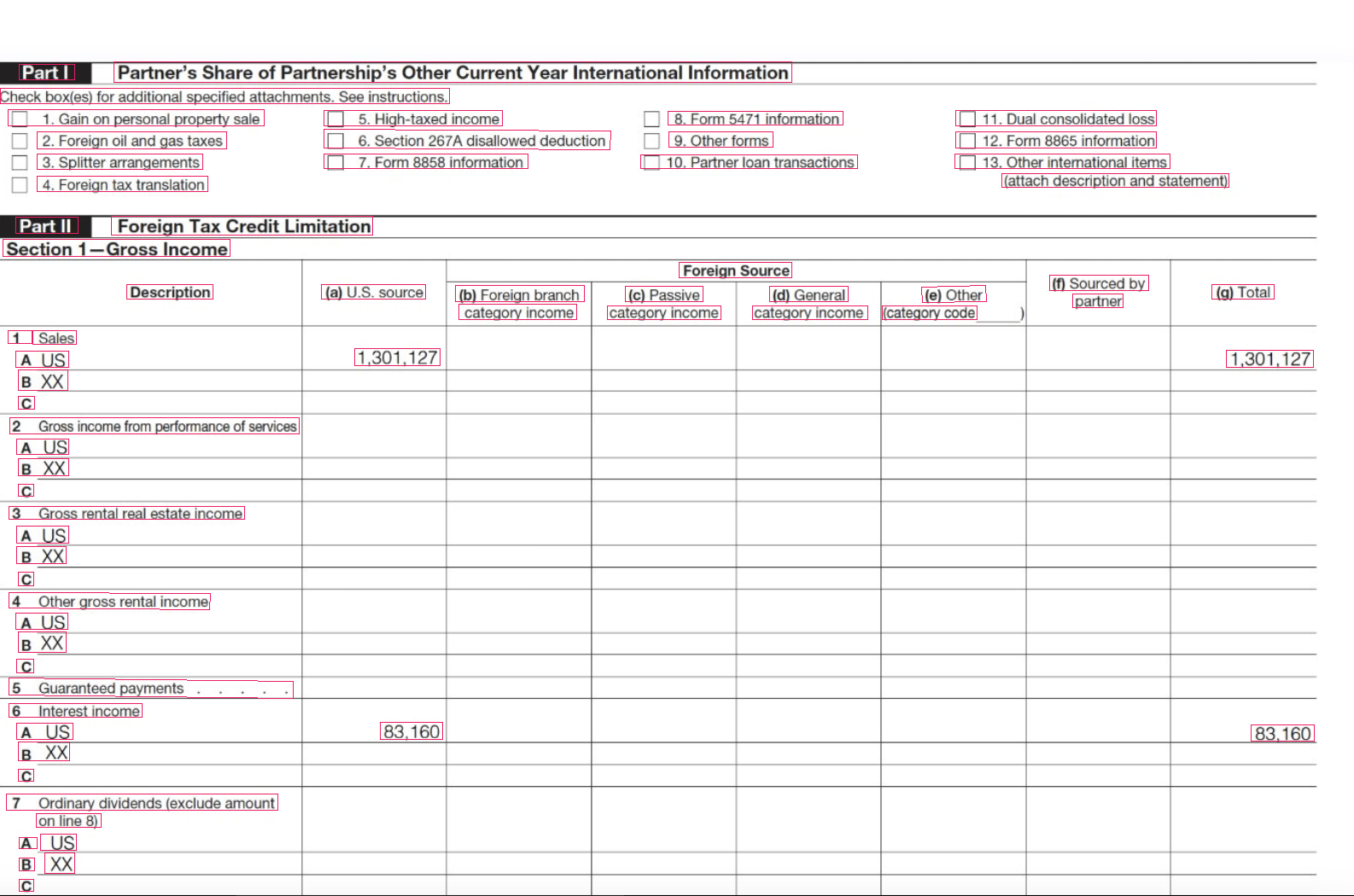
Task: Select the (d) General category income header
Action: point(809,304)
